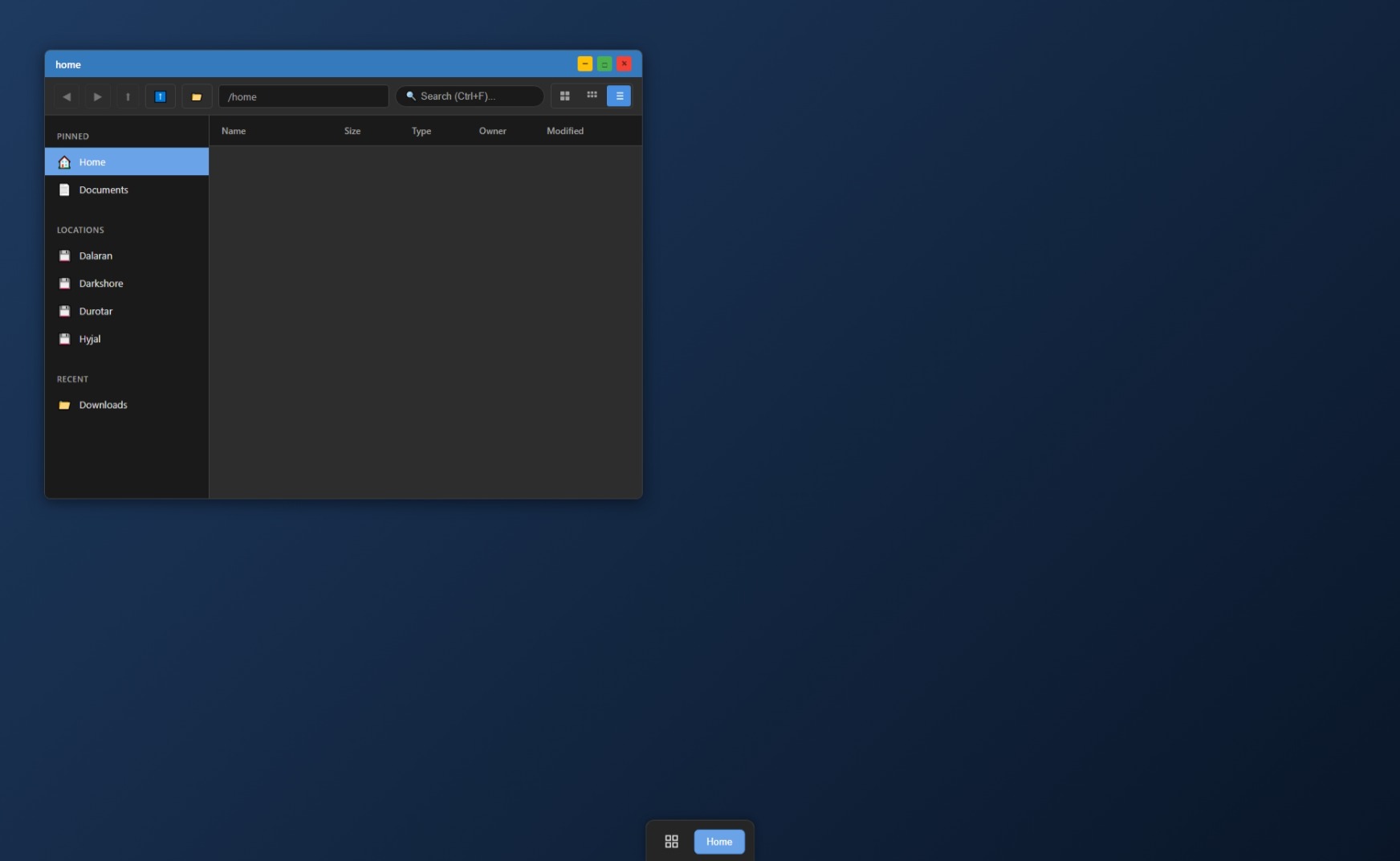Sort files by the Size column
The image size is (1400, 861).
(352, 130)
